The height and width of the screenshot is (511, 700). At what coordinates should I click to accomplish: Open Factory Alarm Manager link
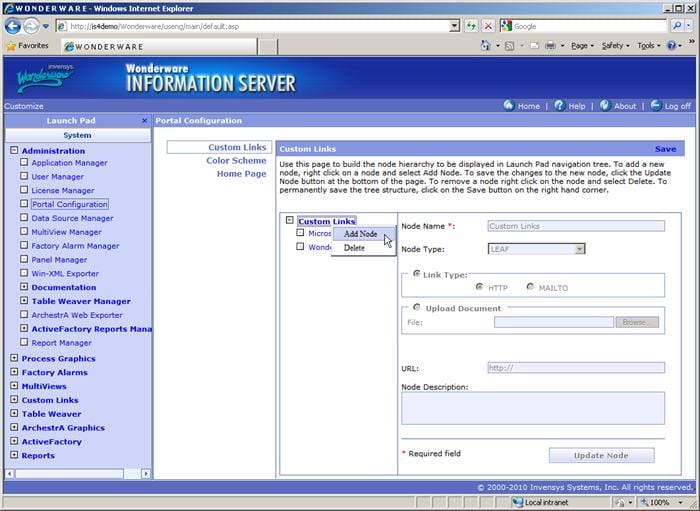point(75,246)
